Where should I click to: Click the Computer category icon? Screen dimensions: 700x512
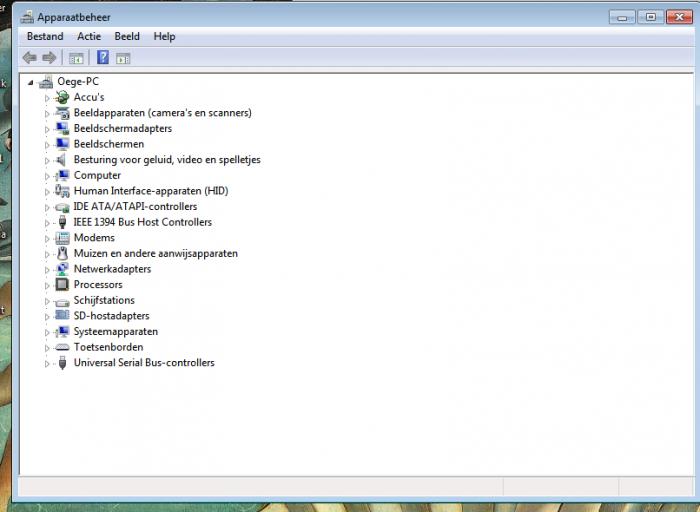(62, 175)
